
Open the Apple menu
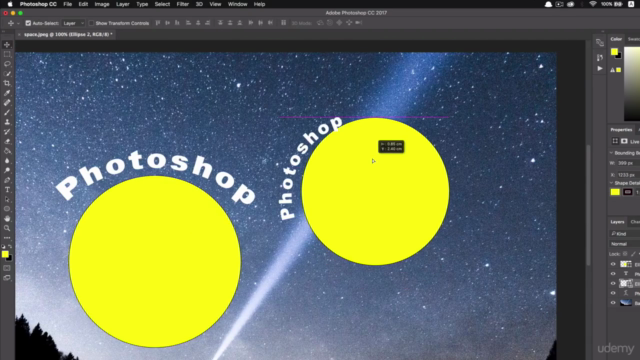(10, 4)
